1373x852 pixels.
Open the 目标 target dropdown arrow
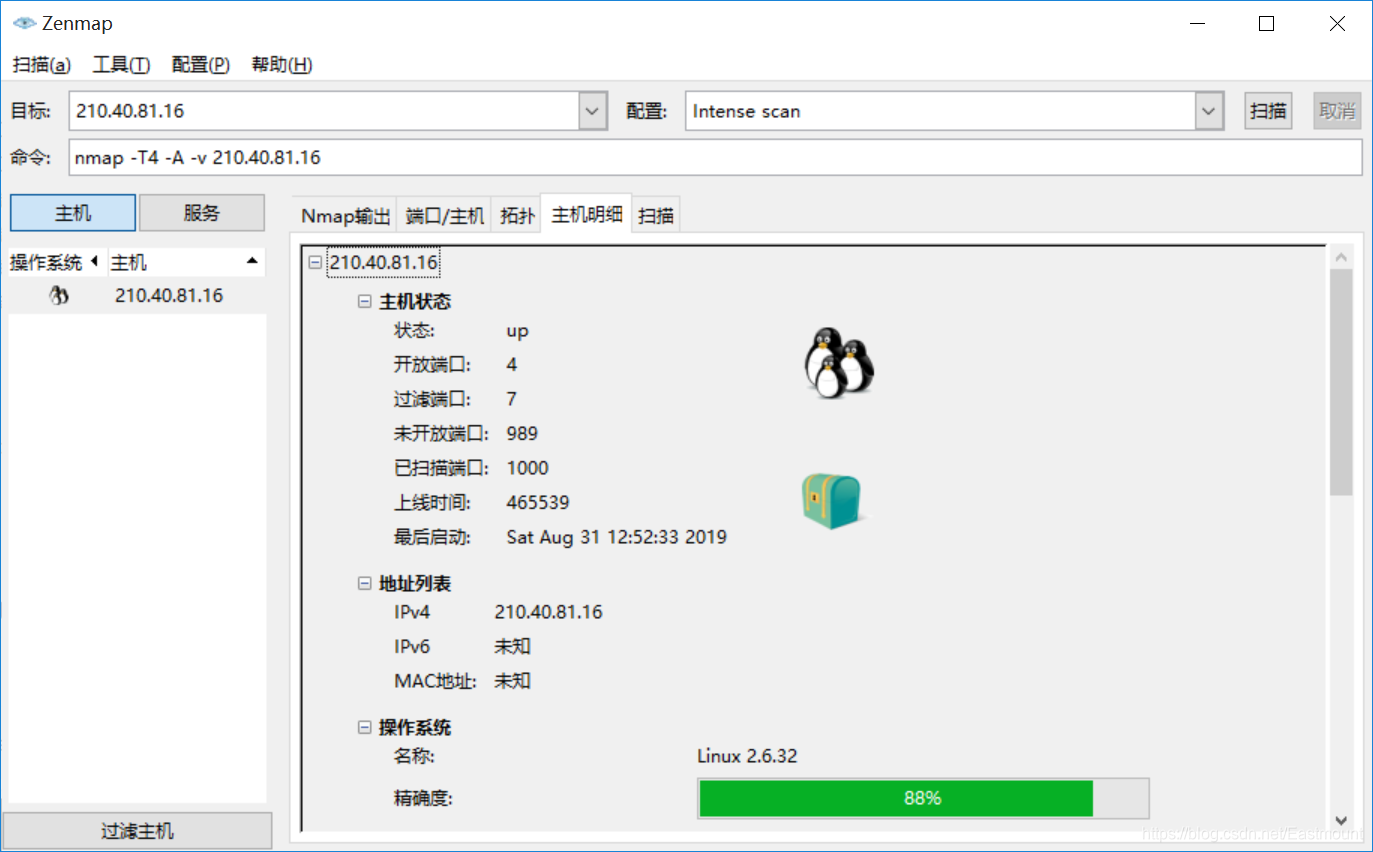tap(593, 111)
